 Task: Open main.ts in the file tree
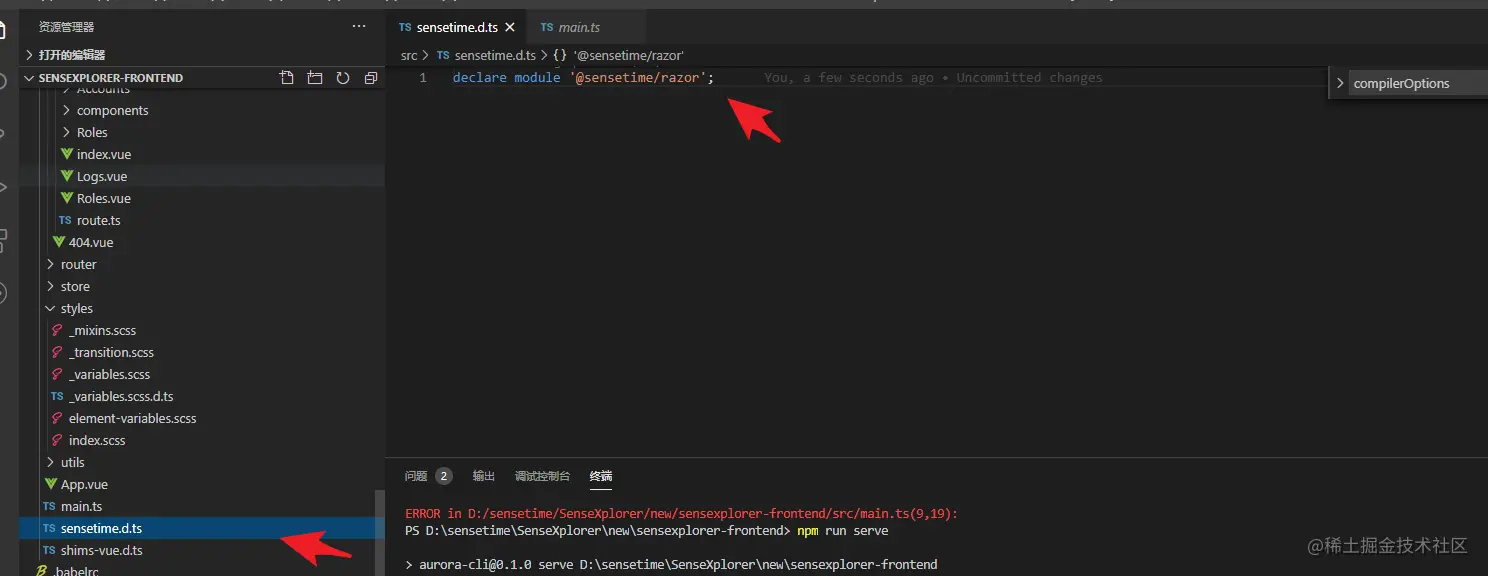[202, 506]
